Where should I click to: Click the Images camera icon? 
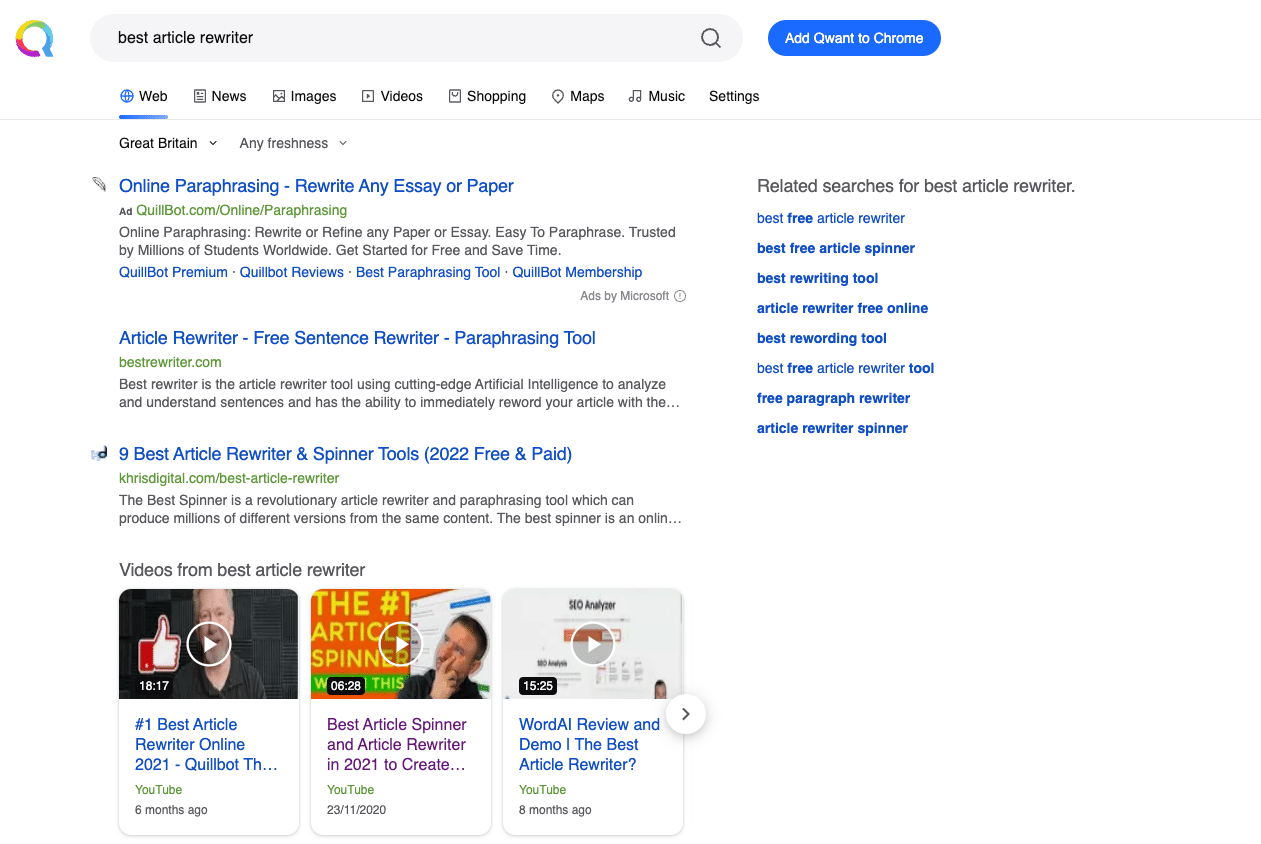[277, 95]
